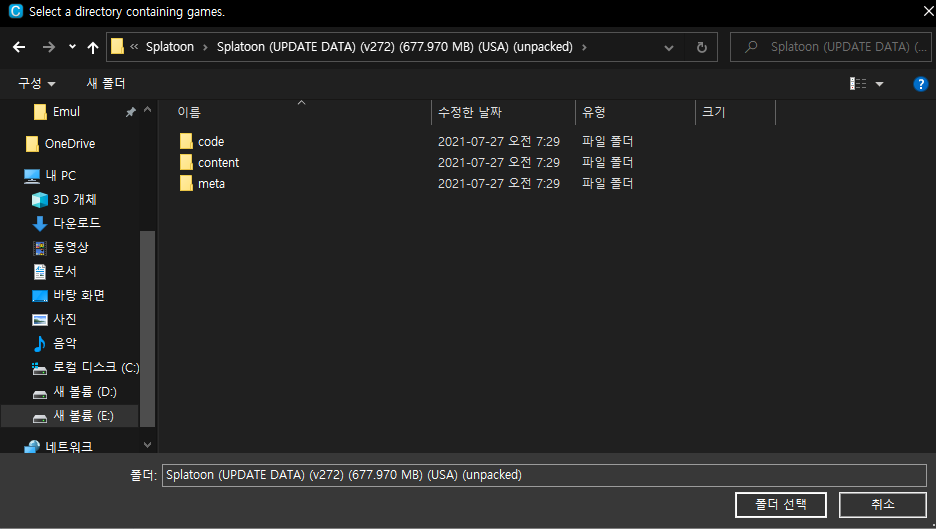Select the meta folder

click(211, 183)
